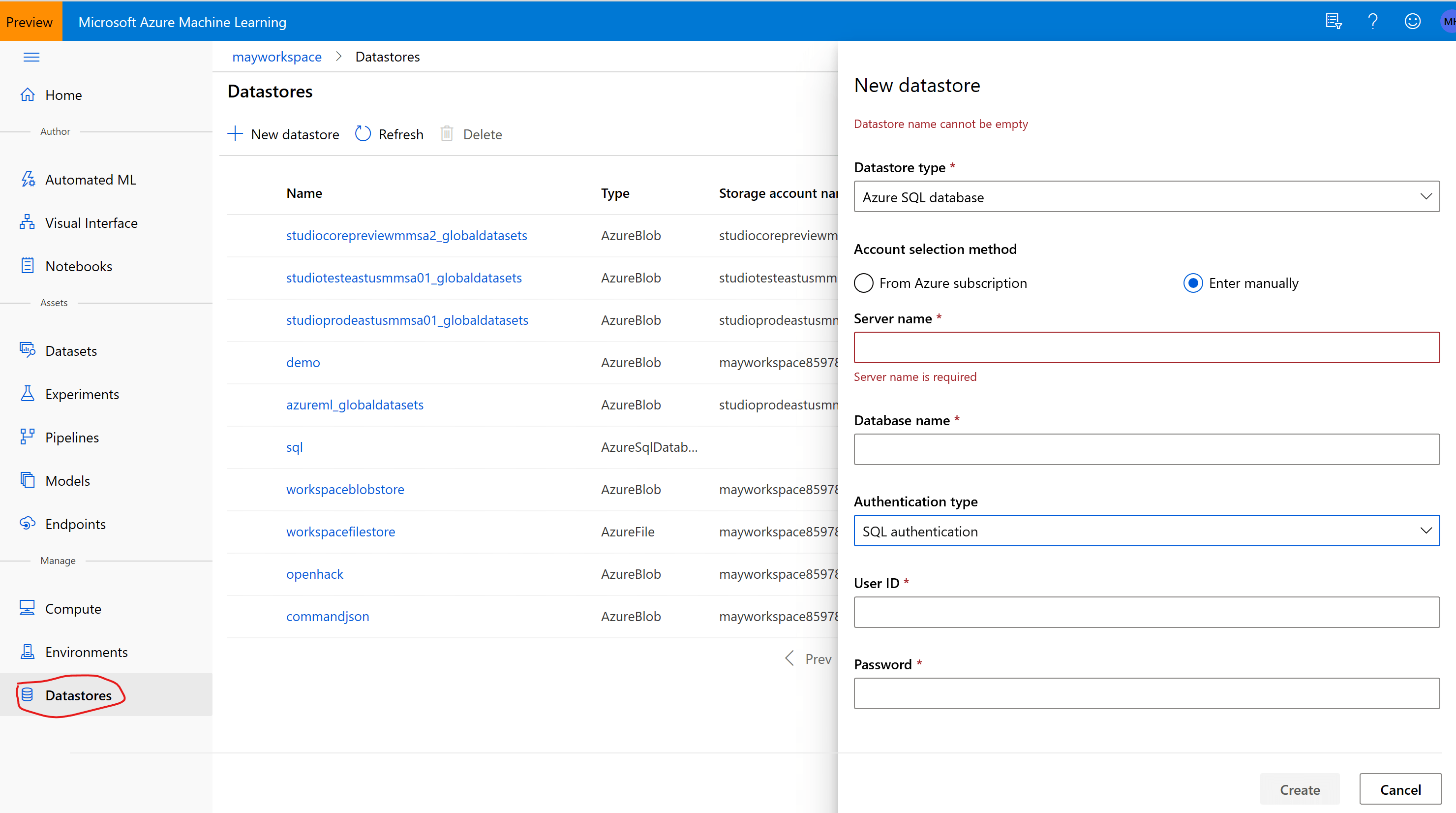Viewport: 1456px width, 813px height.
Task: Click the Experiments flask icon
Action: 28,394
